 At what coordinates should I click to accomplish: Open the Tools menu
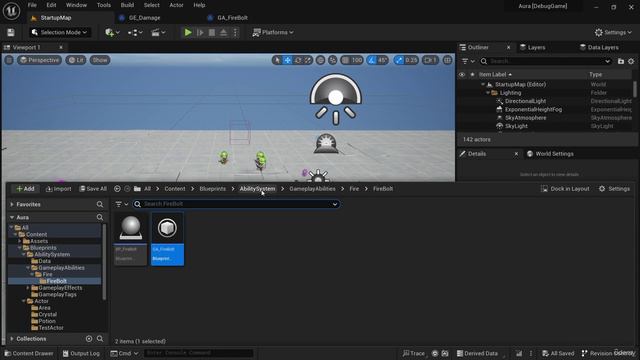[104, 5]
